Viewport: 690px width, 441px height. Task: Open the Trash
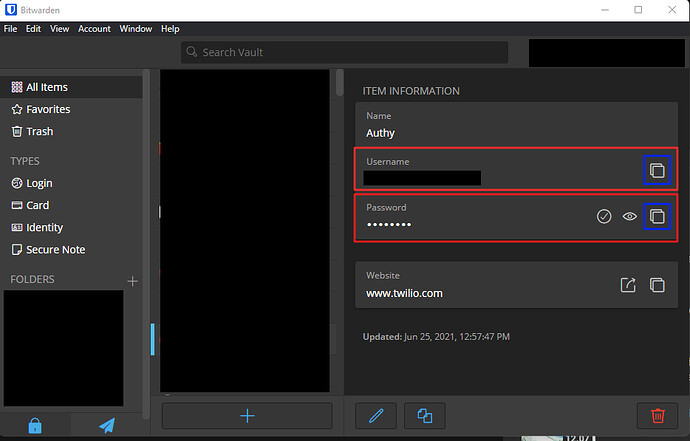coord(32,131)
